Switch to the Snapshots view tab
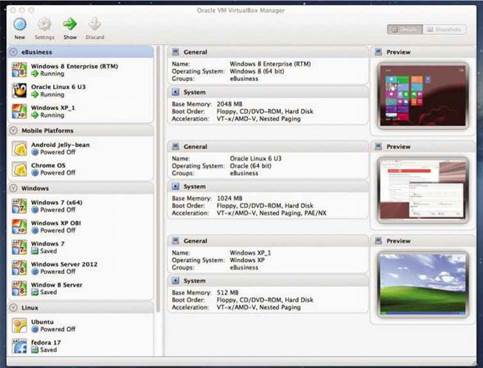 444,29
